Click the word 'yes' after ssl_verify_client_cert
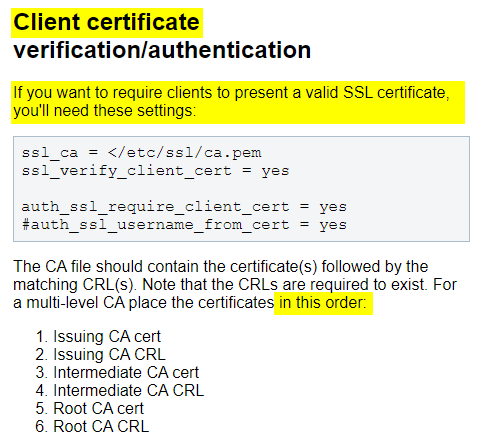The height and width of the screenshot is (447, 482). 275,171
